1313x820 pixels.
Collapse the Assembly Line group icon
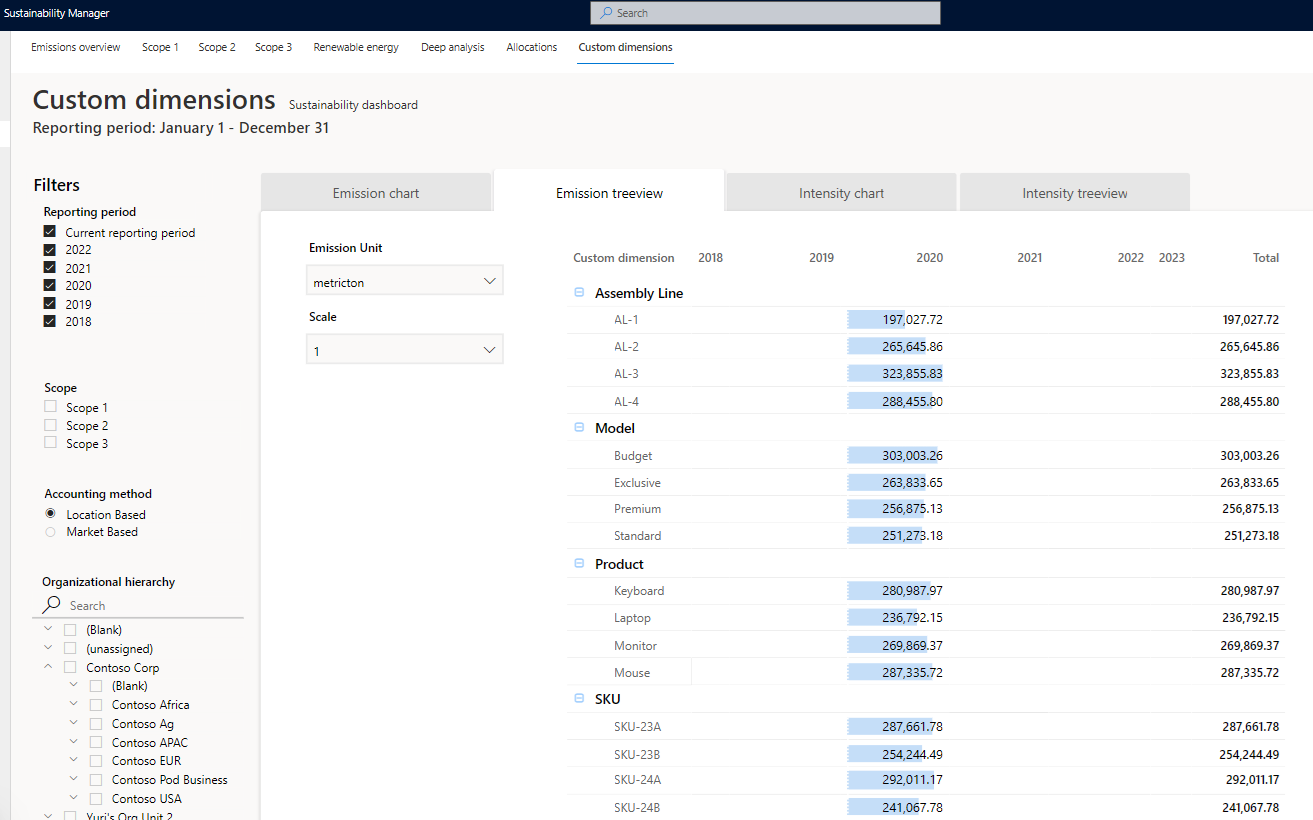[579, 293]
